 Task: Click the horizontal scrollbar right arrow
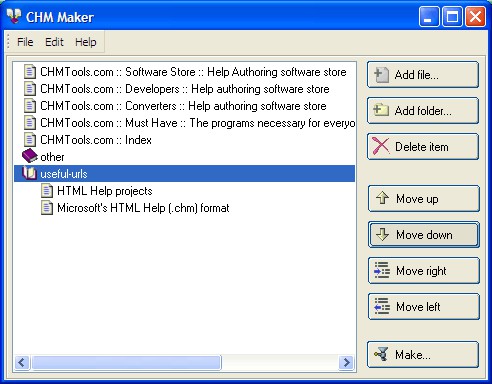[346, 362]
